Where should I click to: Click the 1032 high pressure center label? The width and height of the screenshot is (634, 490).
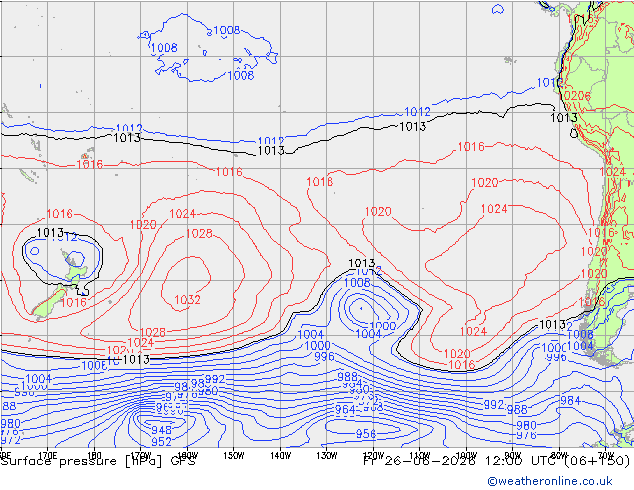[187, 300]
